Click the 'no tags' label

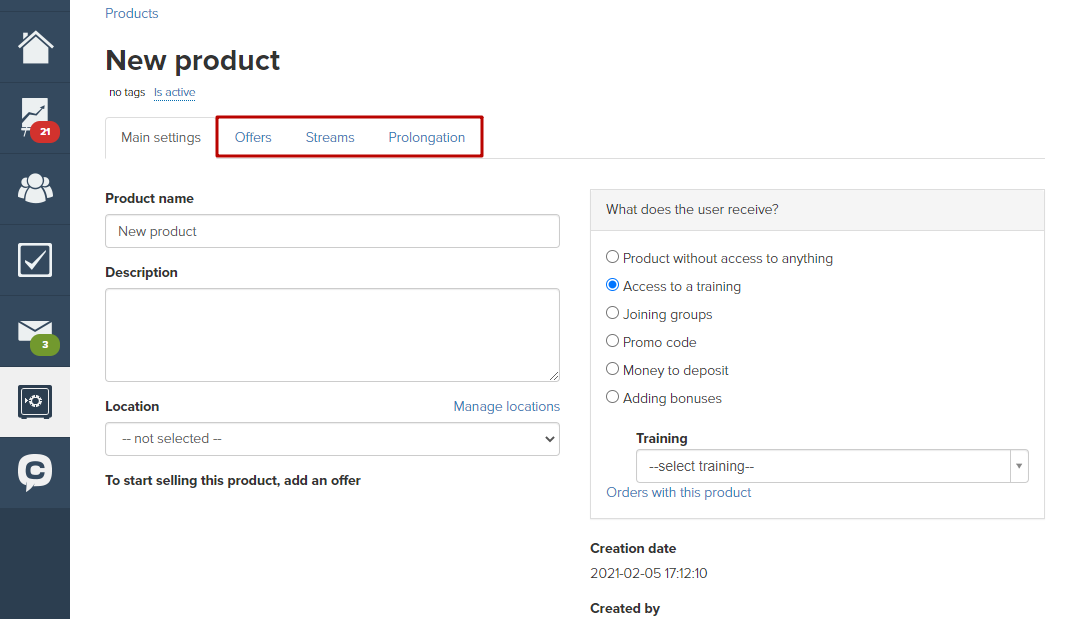click(x=127, y=93)
